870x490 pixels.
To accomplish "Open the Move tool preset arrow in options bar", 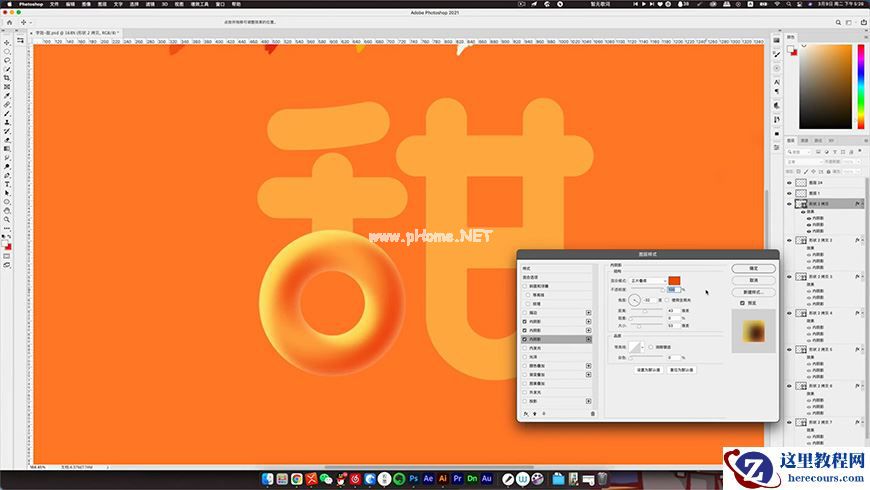I will (29, 22).
